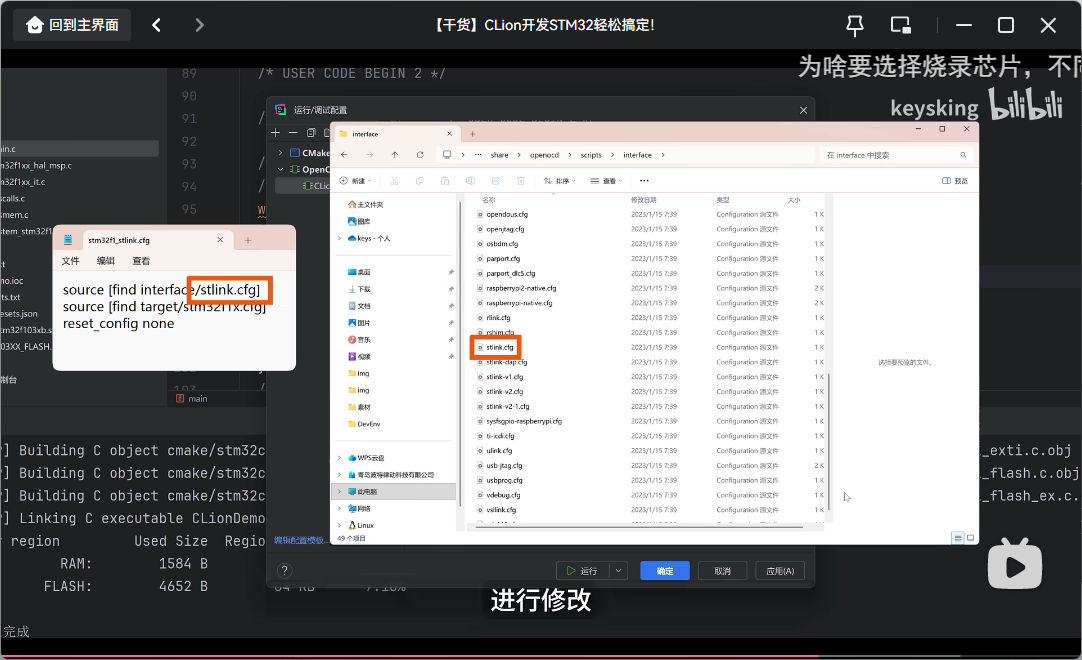Click the Share icon in Explorer toolbar
The width and height of the screenshot is (1082, 660).
click(x=495, y=181)
